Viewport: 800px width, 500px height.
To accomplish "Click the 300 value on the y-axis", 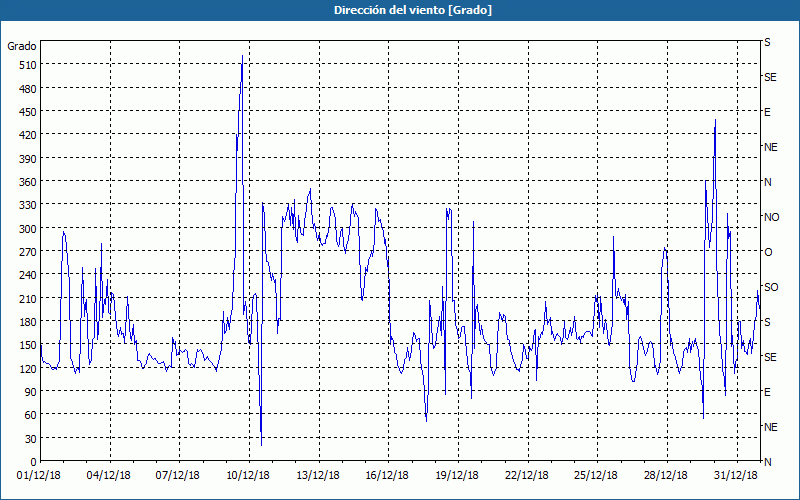I will 28,229.
